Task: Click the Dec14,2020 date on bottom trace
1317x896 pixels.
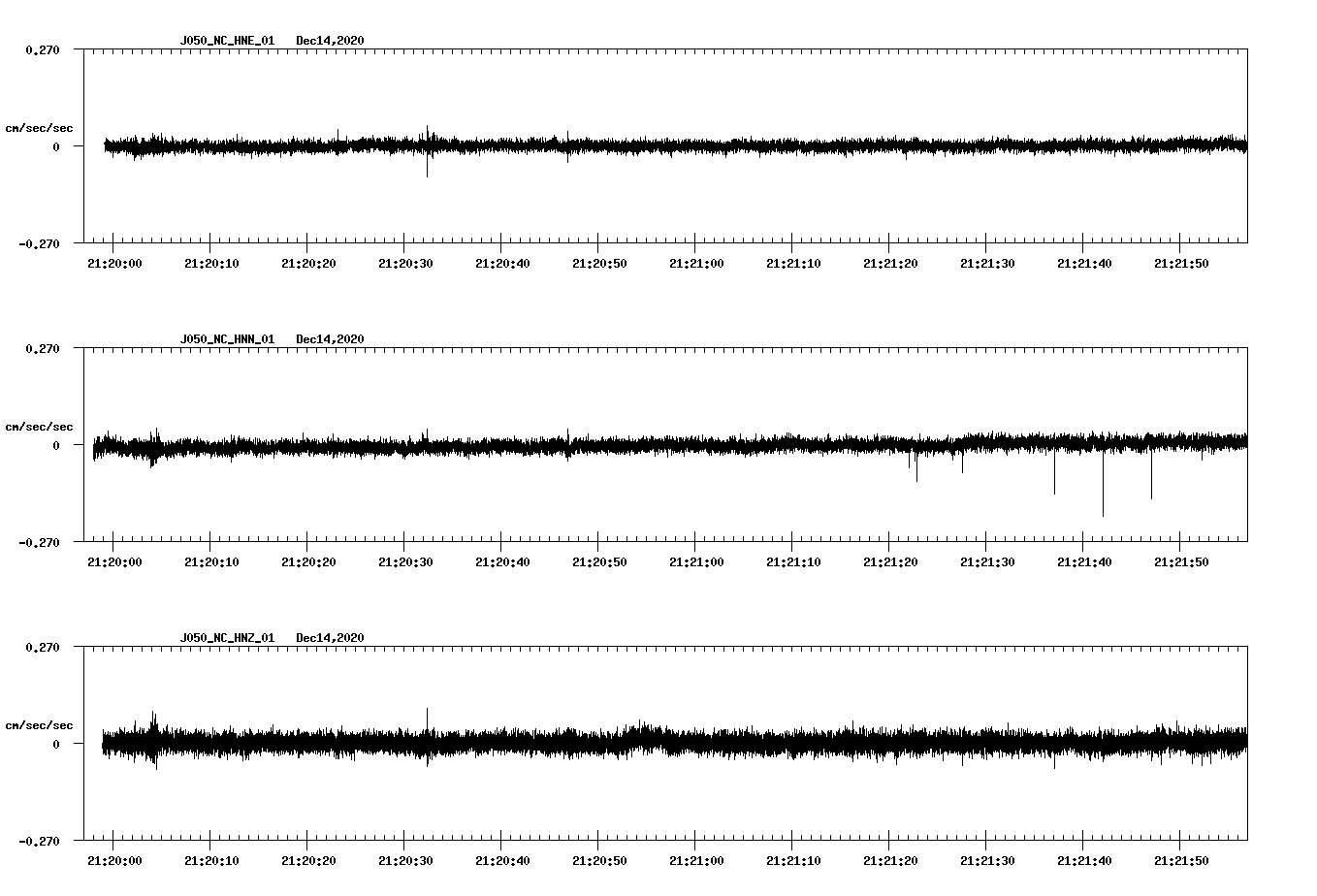Action: (x=331, y=637)
